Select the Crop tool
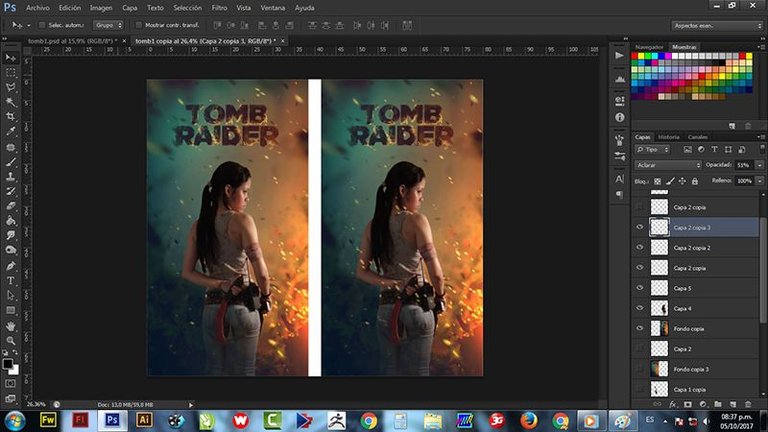 [10, 117]
